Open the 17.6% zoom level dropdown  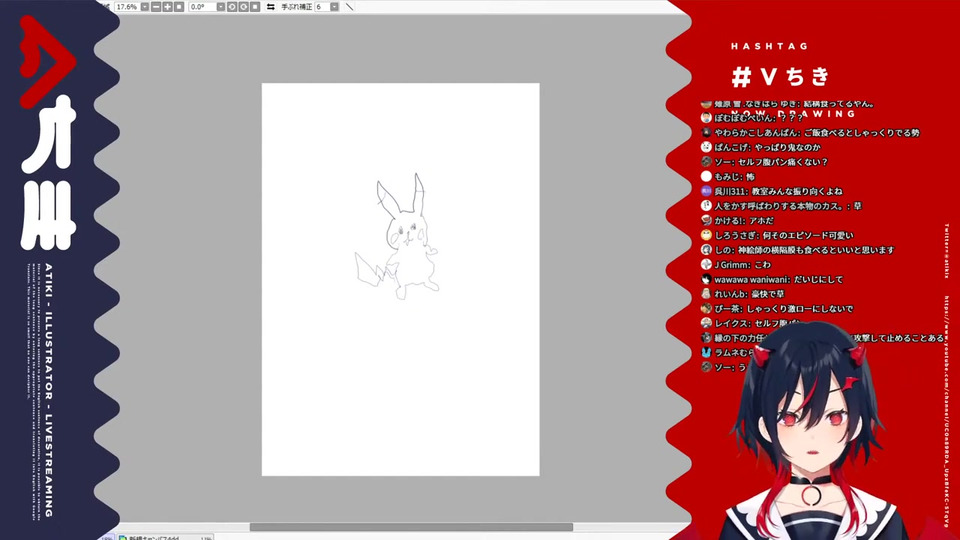point(144,7)
